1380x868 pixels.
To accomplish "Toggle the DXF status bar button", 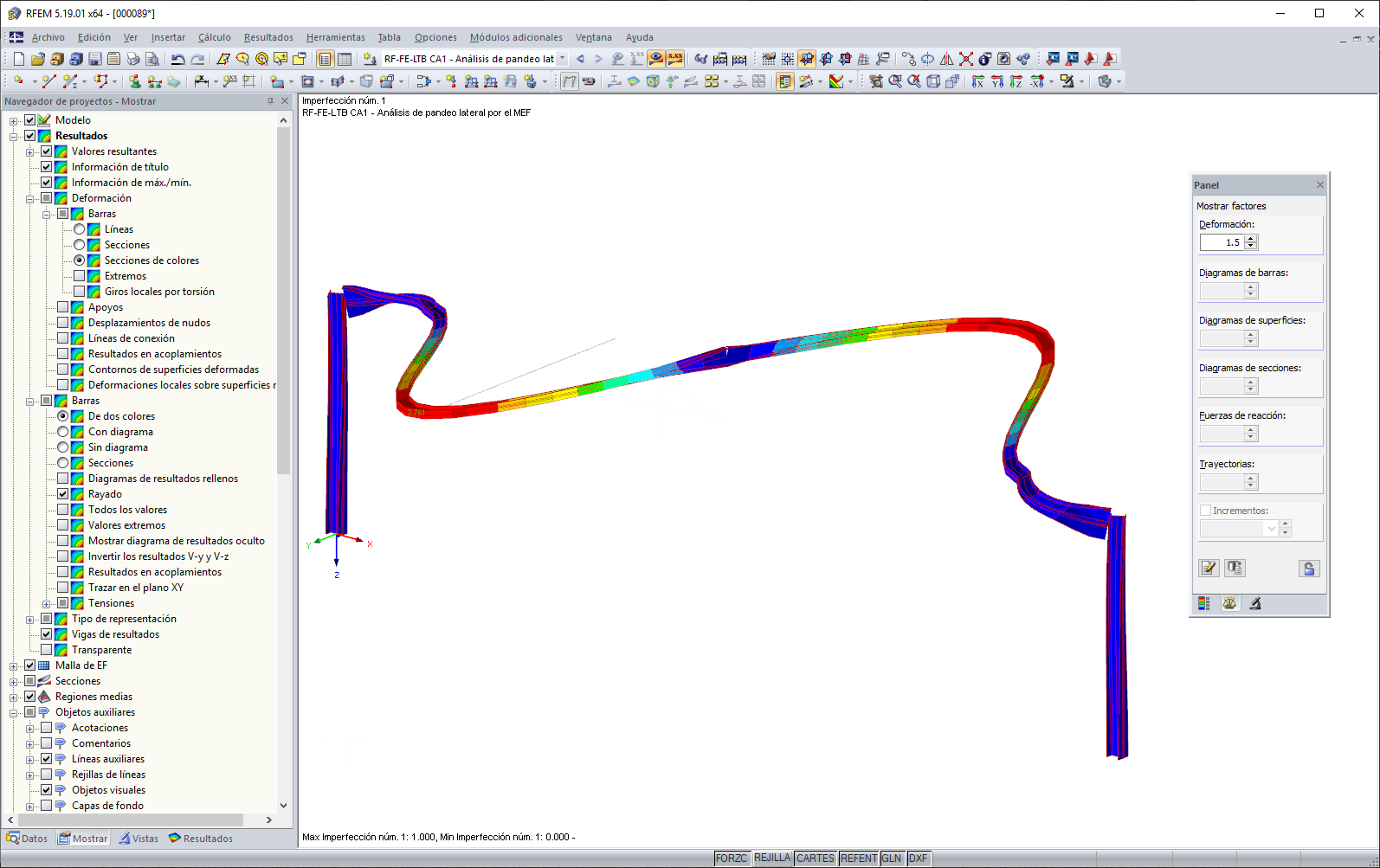I will (918, 858).
